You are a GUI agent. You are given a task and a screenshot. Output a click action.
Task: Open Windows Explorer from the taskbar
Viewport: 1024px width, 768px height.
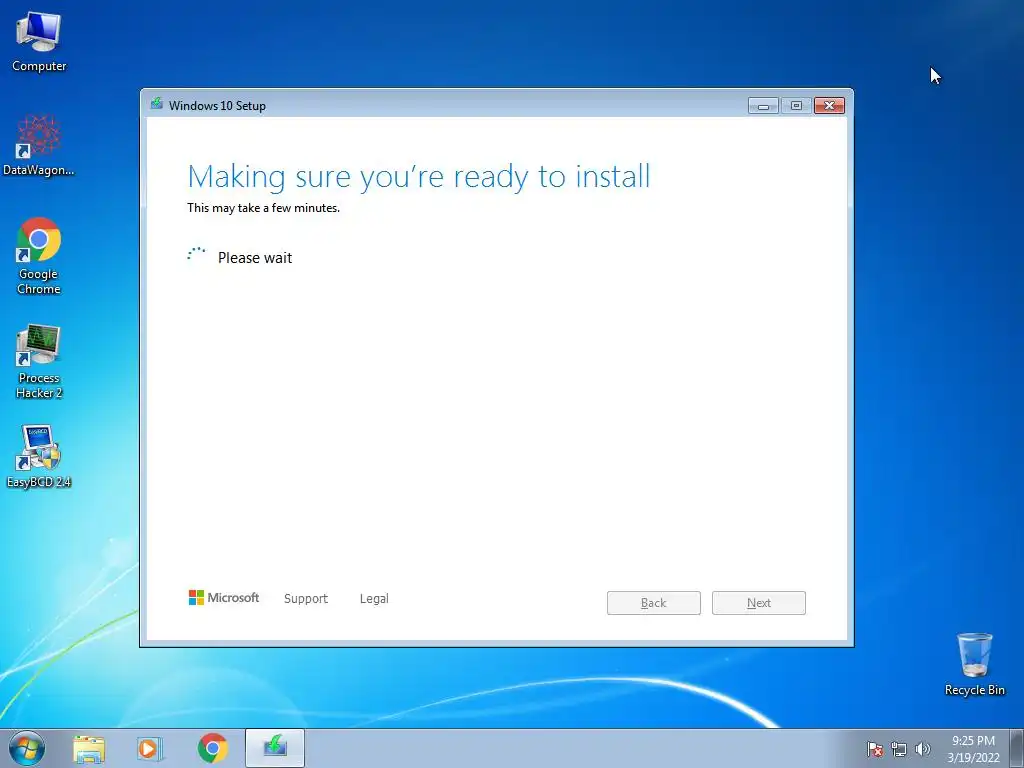click(89, 748)
